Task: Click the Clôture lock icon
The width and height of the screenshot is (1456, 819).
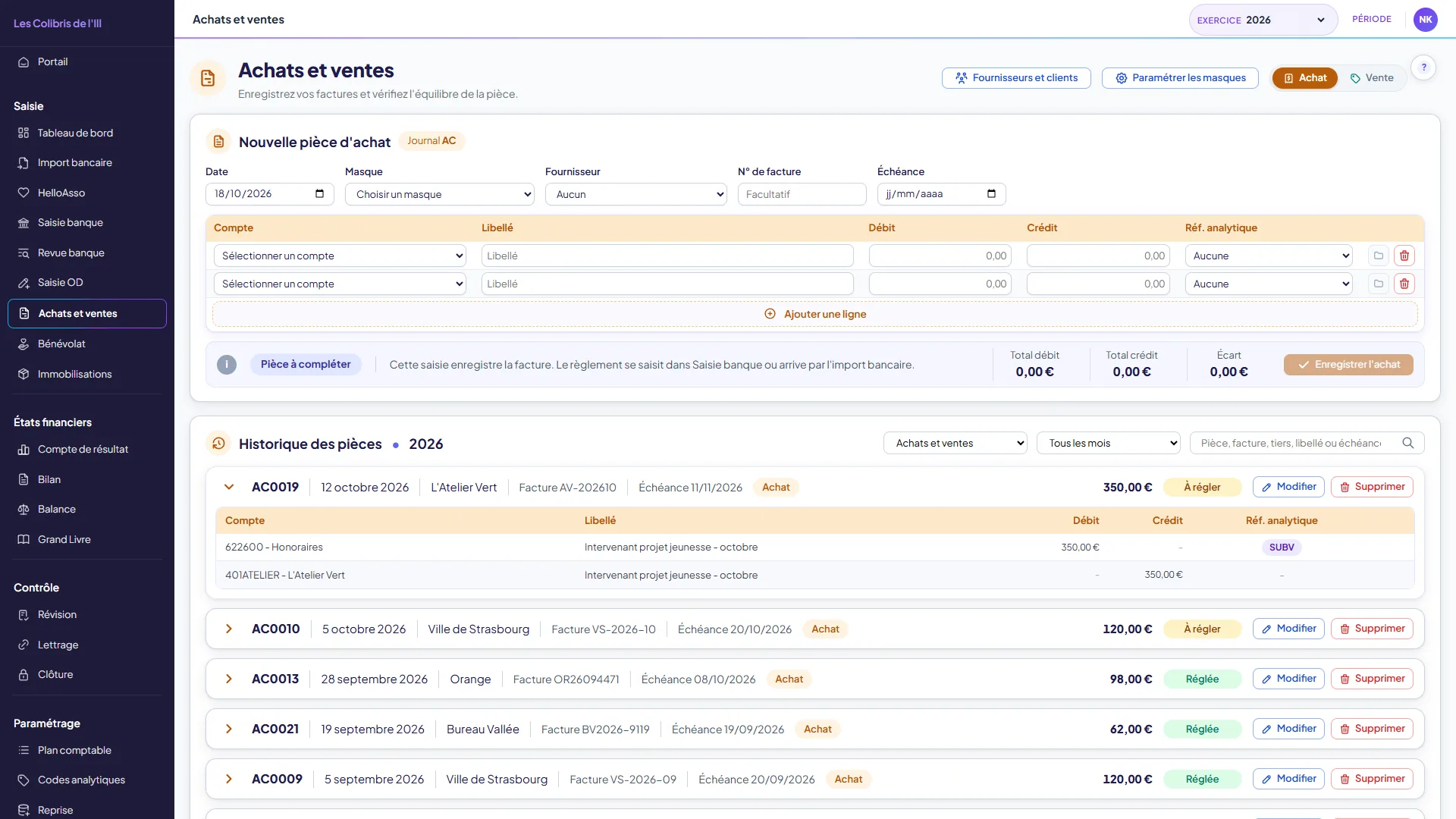Action: point(24,675)
